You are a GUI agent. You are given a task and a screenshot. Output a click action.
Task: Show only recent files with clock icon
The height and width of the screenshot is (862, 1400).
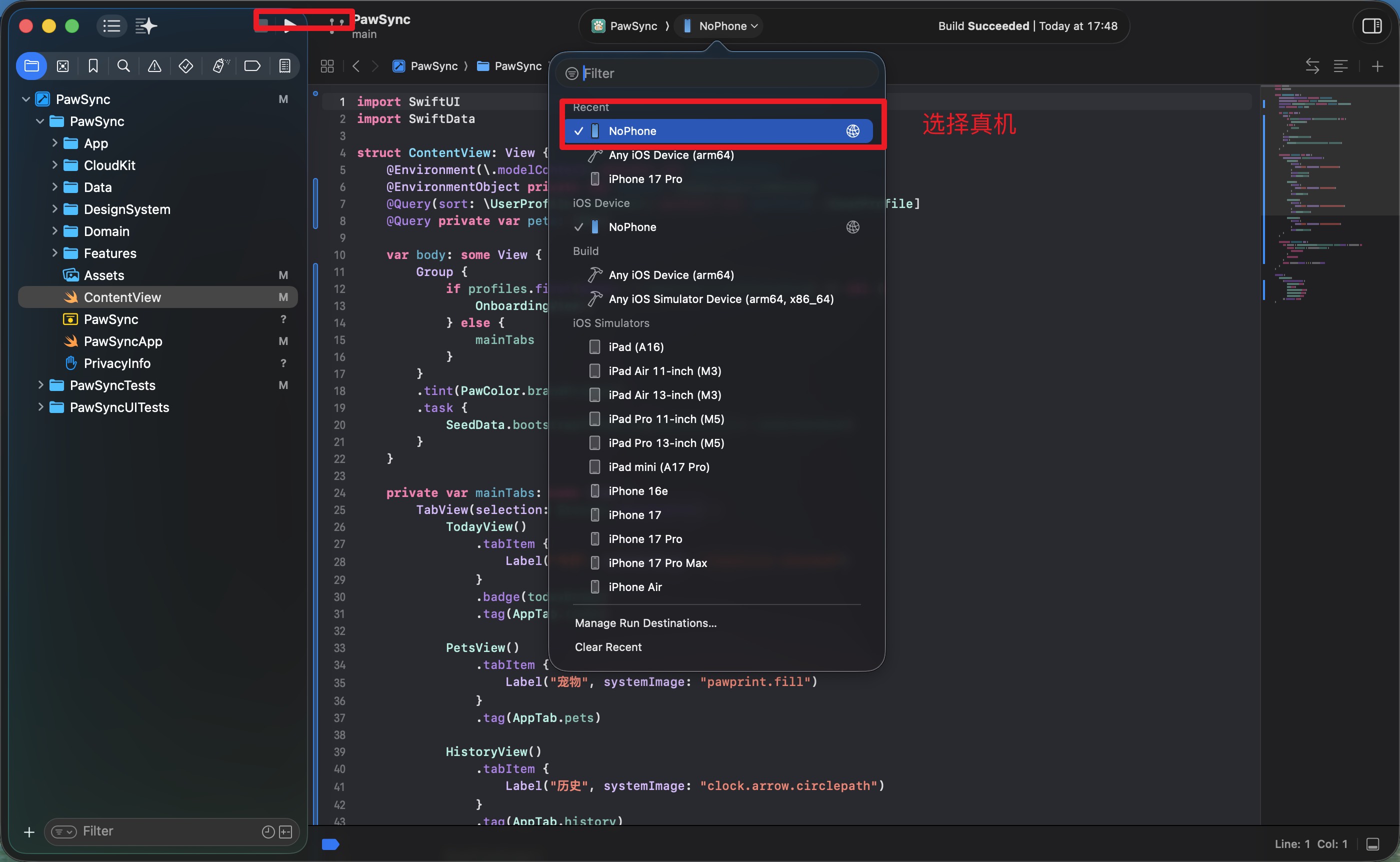[x=268, y=832]
